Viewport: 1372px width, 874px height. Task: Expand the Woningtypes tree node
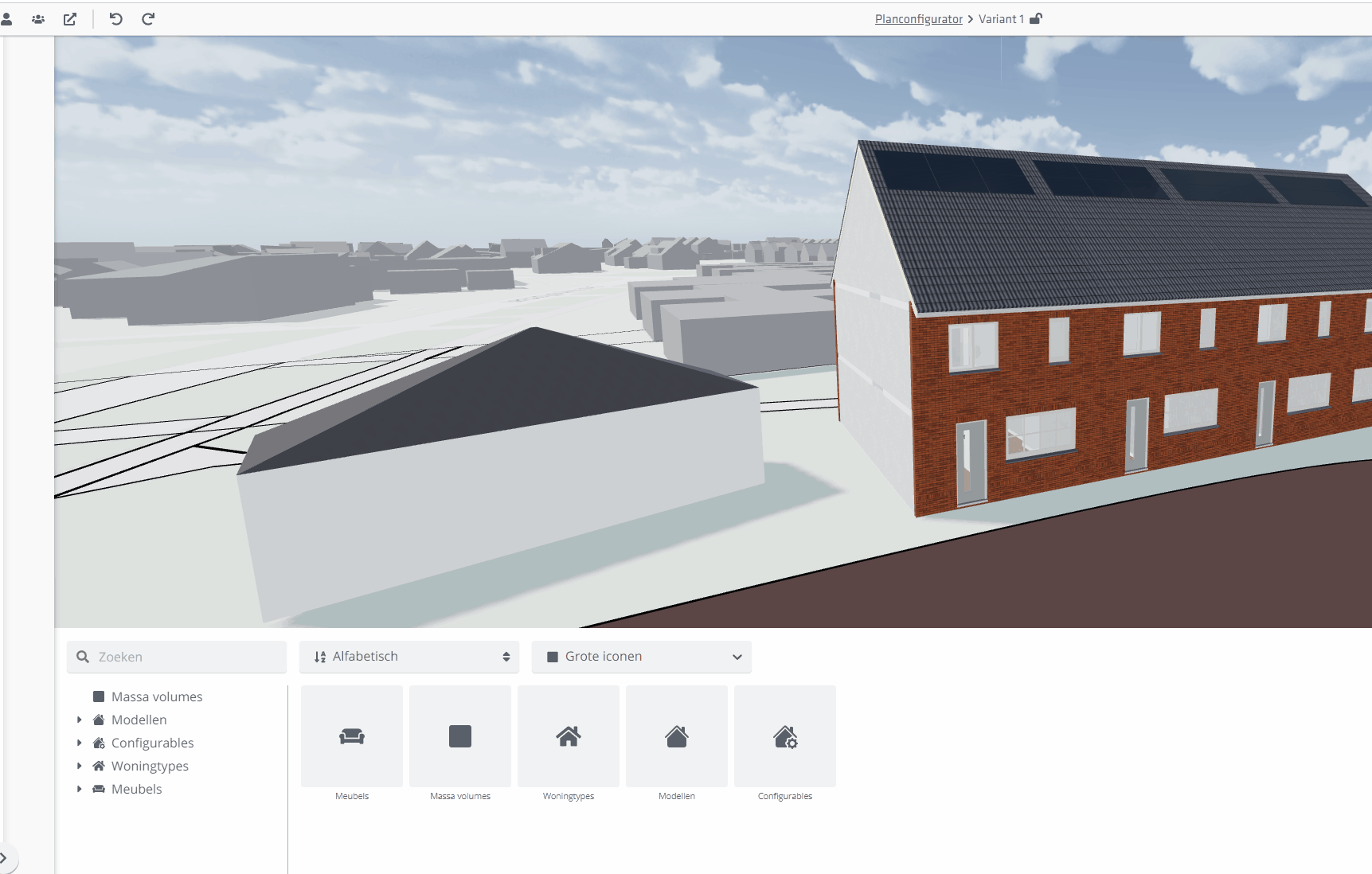click(80, 766)
